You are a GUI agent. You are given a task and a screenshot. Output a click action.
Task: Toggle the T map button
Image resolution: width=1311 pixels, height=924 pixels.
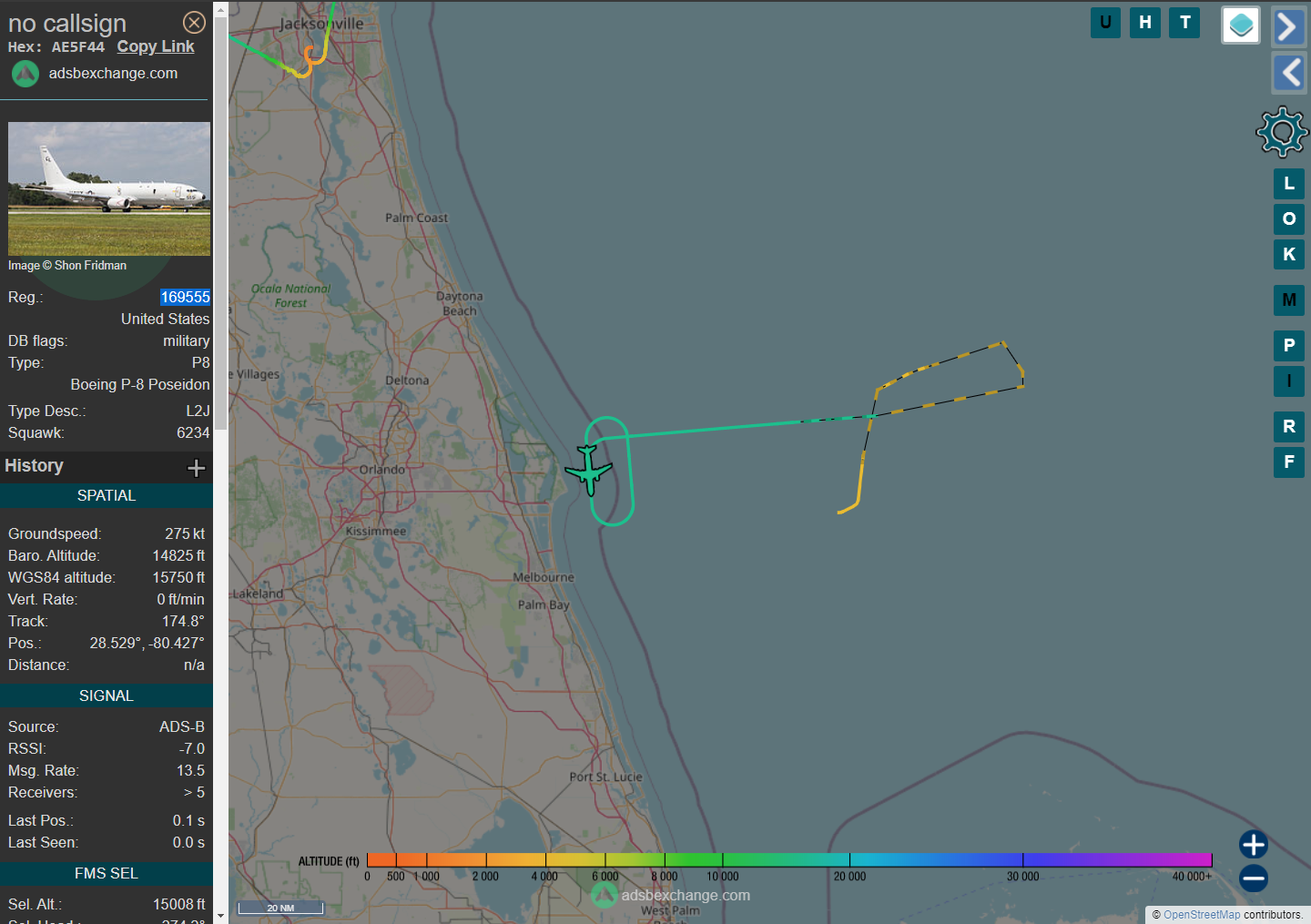pyautogui.click(x=1184, y=23)
